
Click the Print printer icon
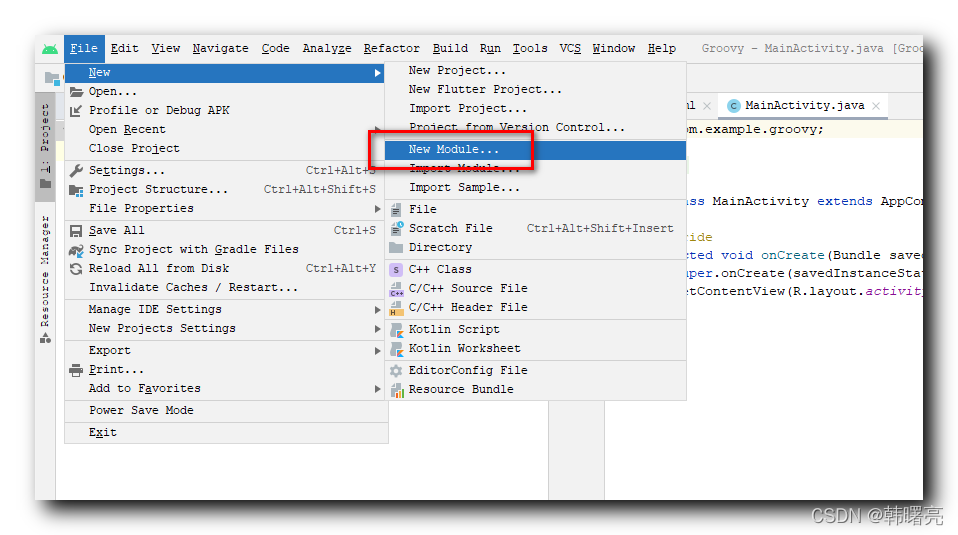click(76, 370)
